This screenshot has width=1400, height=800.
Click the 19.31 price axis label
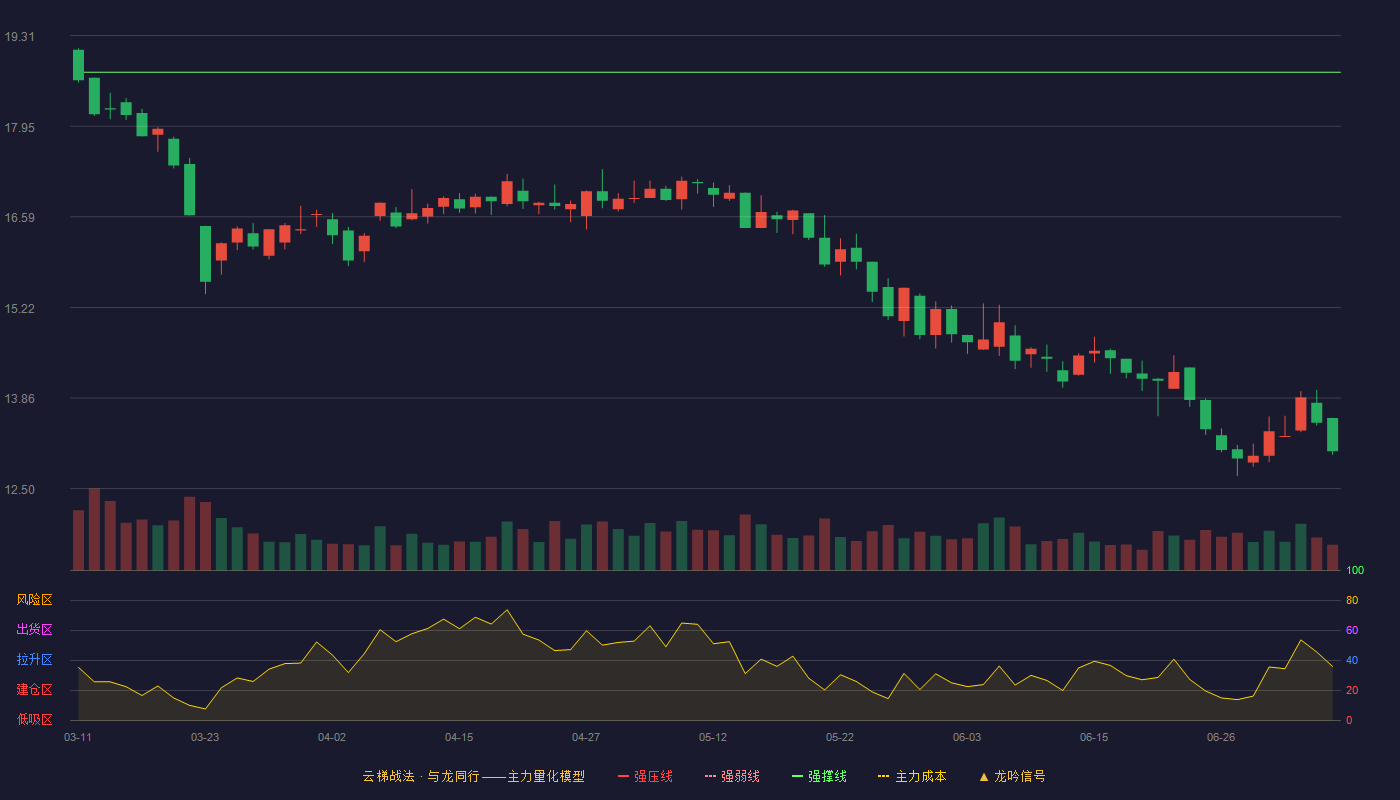19,37
